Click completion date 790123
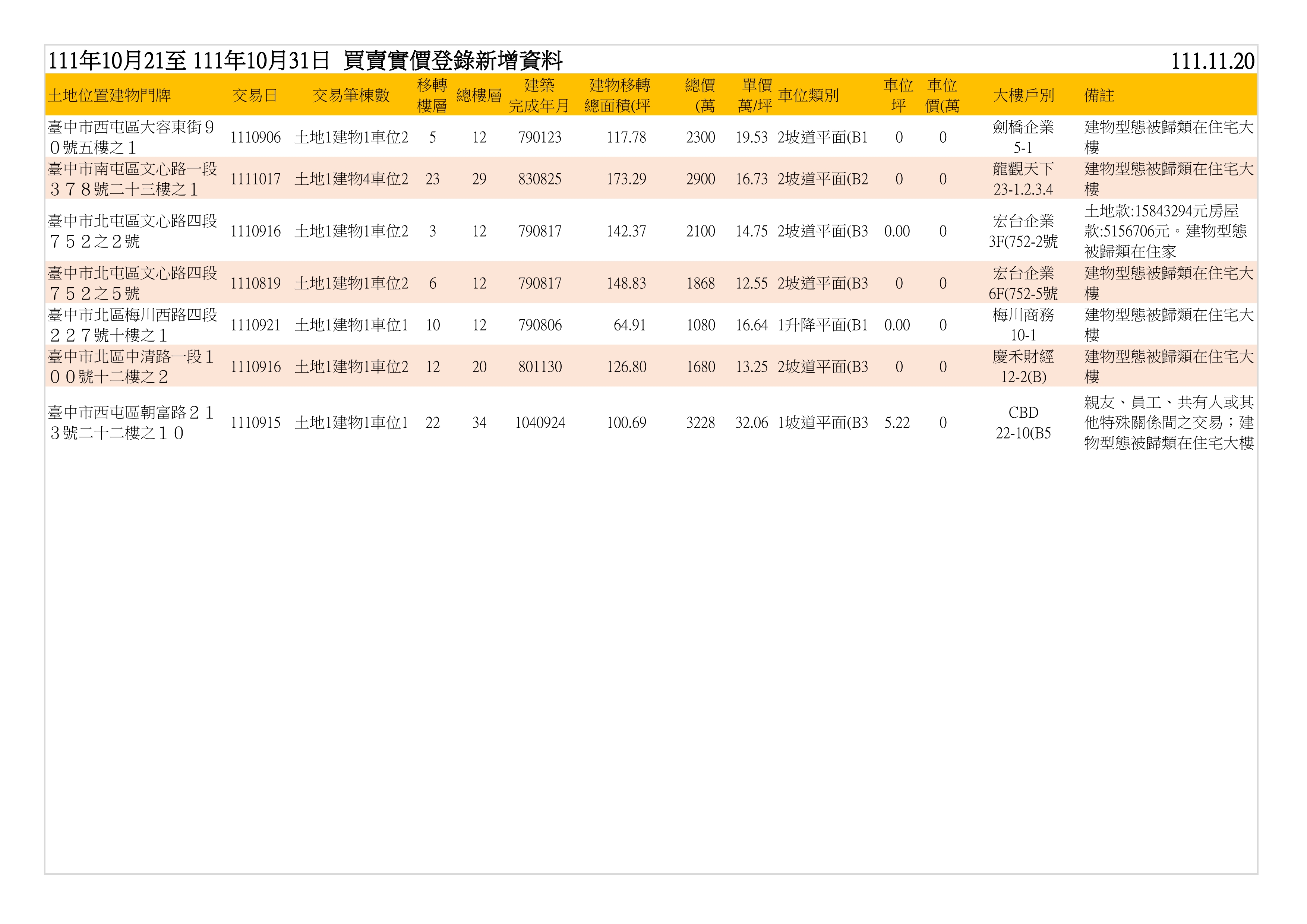This screenshot has width=1307, height=924. coord(540,137)
